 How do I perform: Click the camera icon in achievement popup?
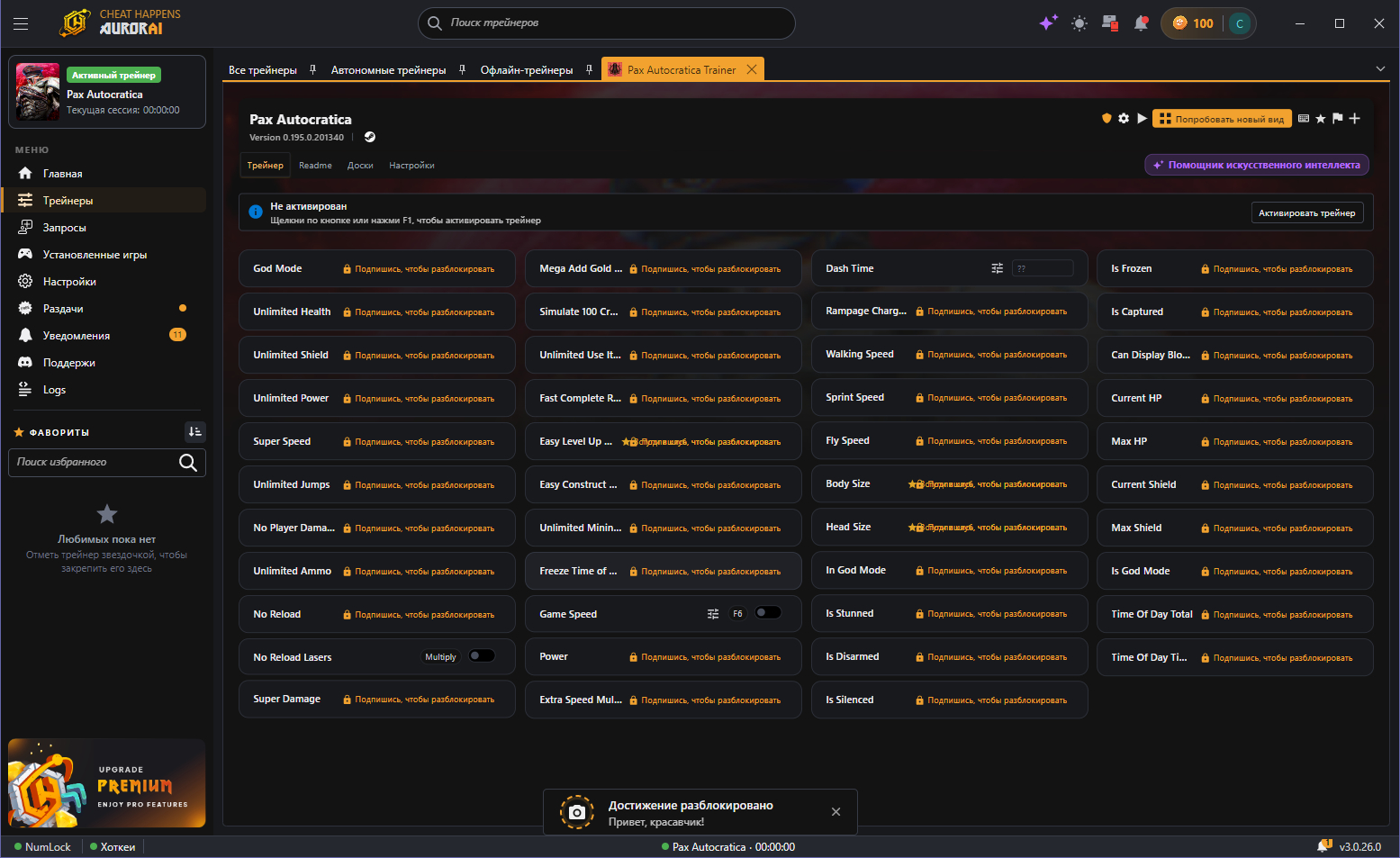click(x=577, y=812)
